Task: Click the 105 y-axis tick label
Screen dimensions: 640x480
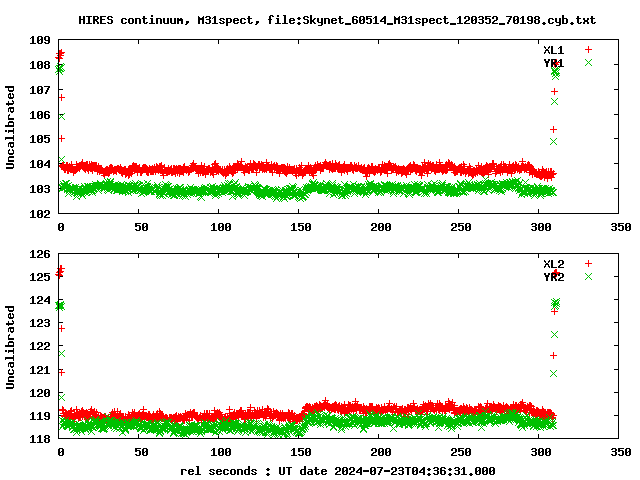Action: coord(40,139)
